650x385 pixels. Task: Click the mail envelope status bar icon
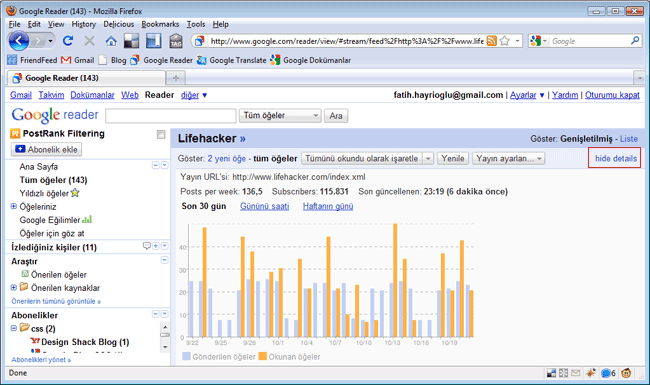575,373
